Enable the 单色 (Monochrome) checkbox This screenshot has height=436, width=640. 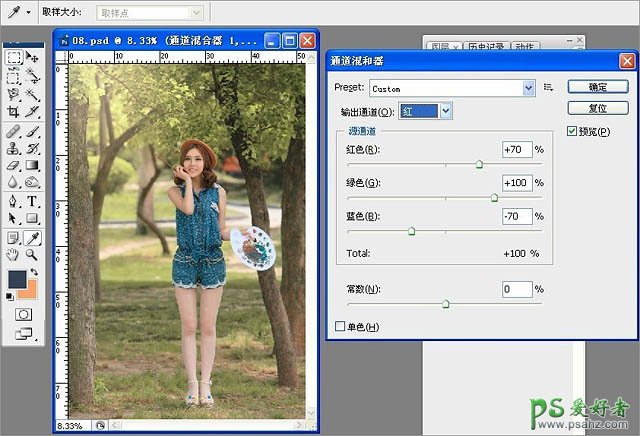[x=340, y=326]
